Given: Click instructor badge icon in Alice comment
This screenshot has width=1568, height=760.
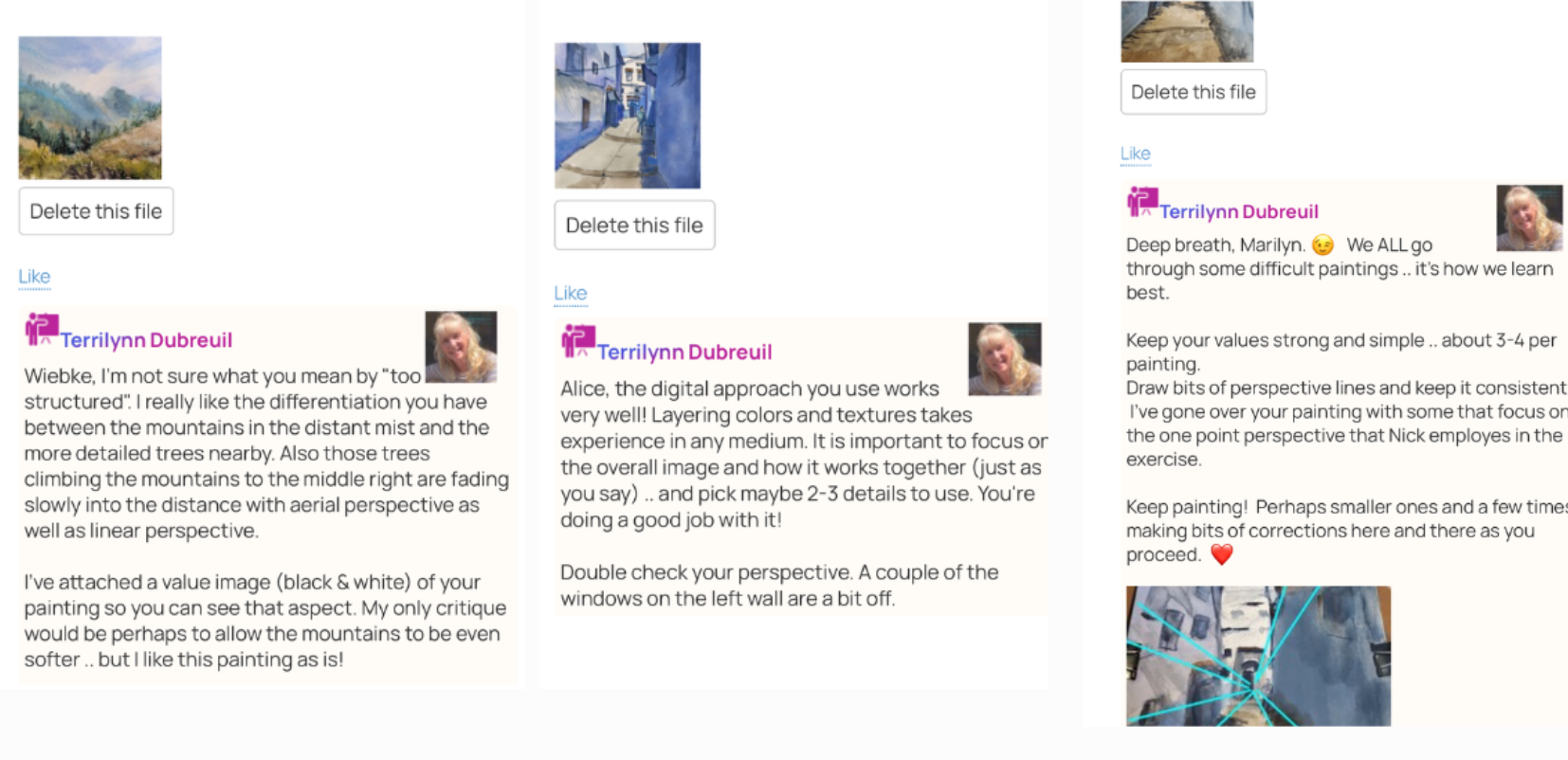Looking at the screenshot, I should point(578,341).
